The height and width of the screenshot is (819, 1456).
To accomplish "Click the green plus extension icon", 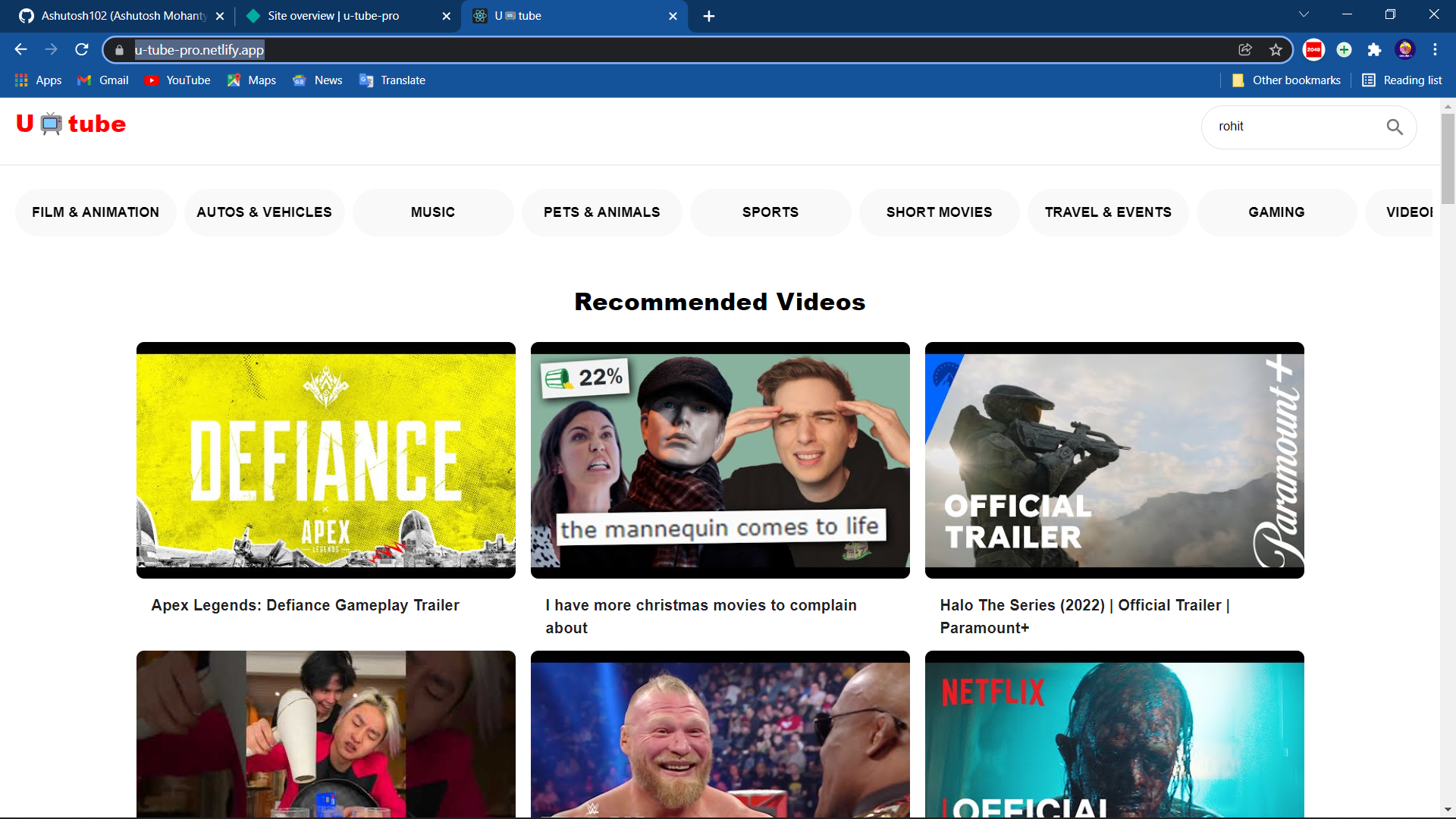I will pos(1344,50).
